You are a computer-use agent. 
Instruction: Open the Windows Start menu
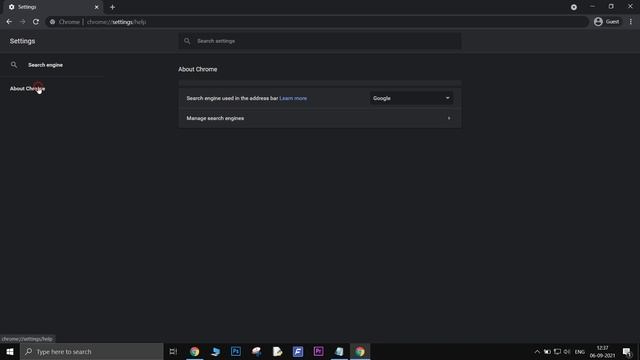point(10,351)
